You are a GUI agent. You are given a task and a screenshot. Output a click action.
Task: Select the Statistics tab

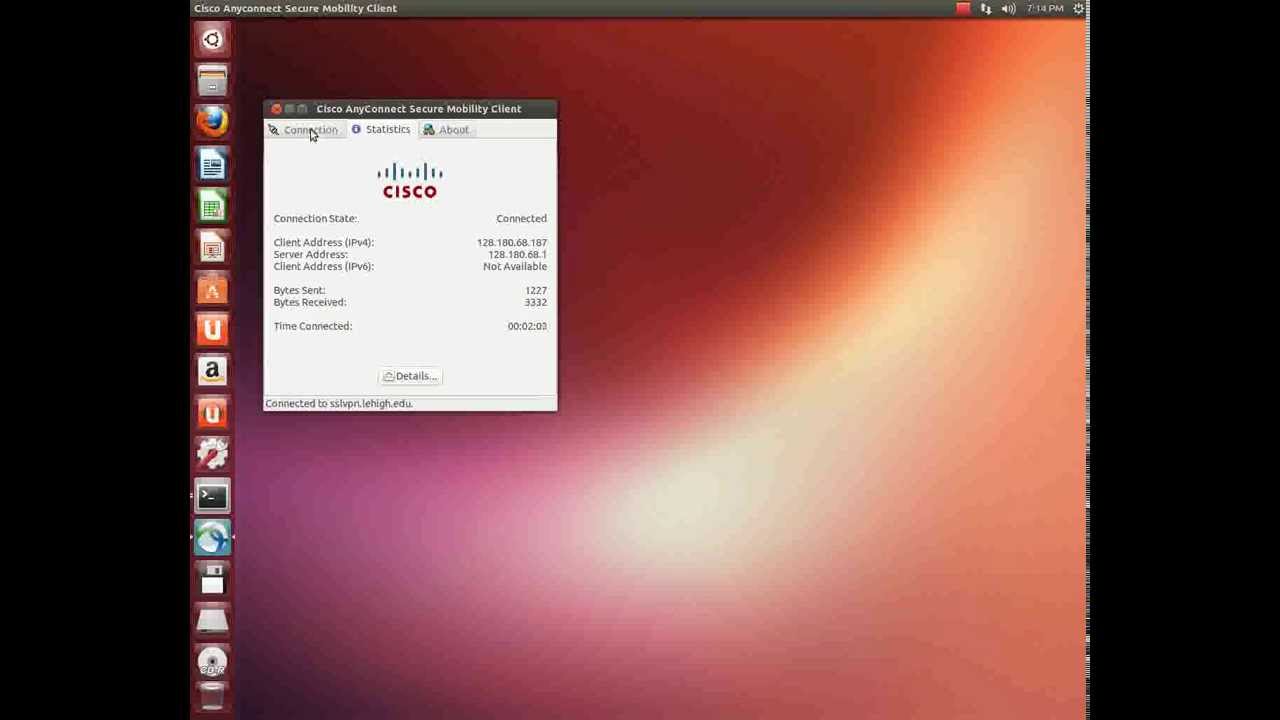380,130
